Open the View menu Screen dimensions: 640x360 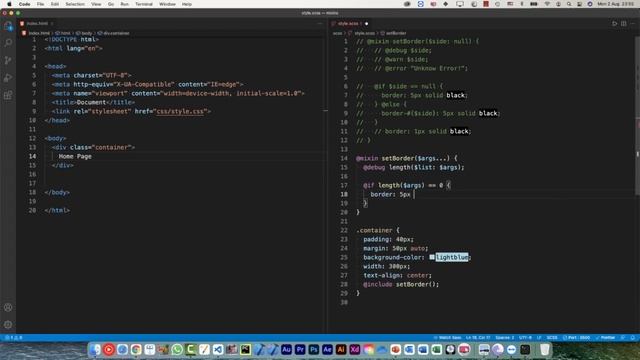[96, 4]
